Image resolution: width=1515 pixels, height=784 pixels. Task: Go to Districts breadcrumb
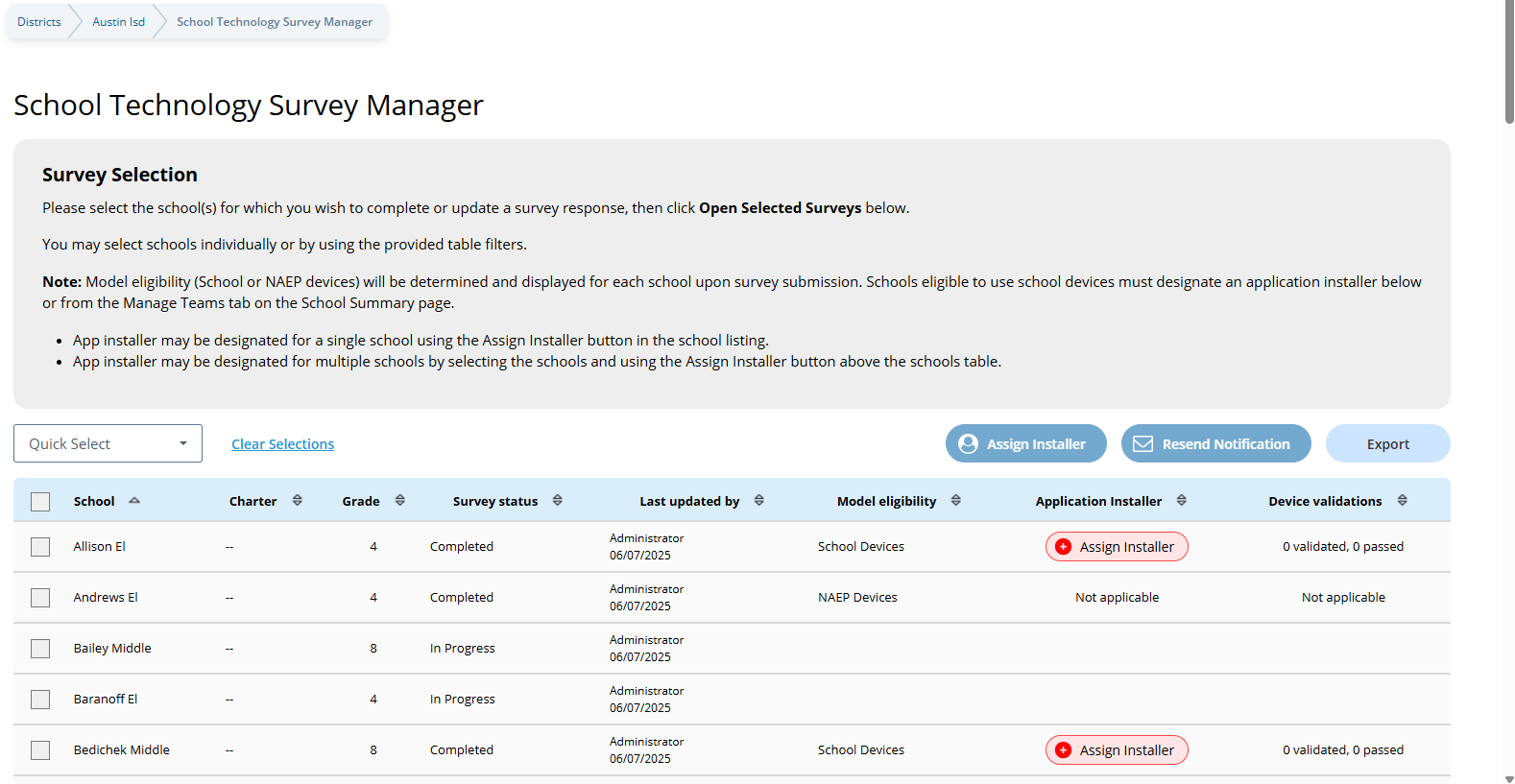39,22
